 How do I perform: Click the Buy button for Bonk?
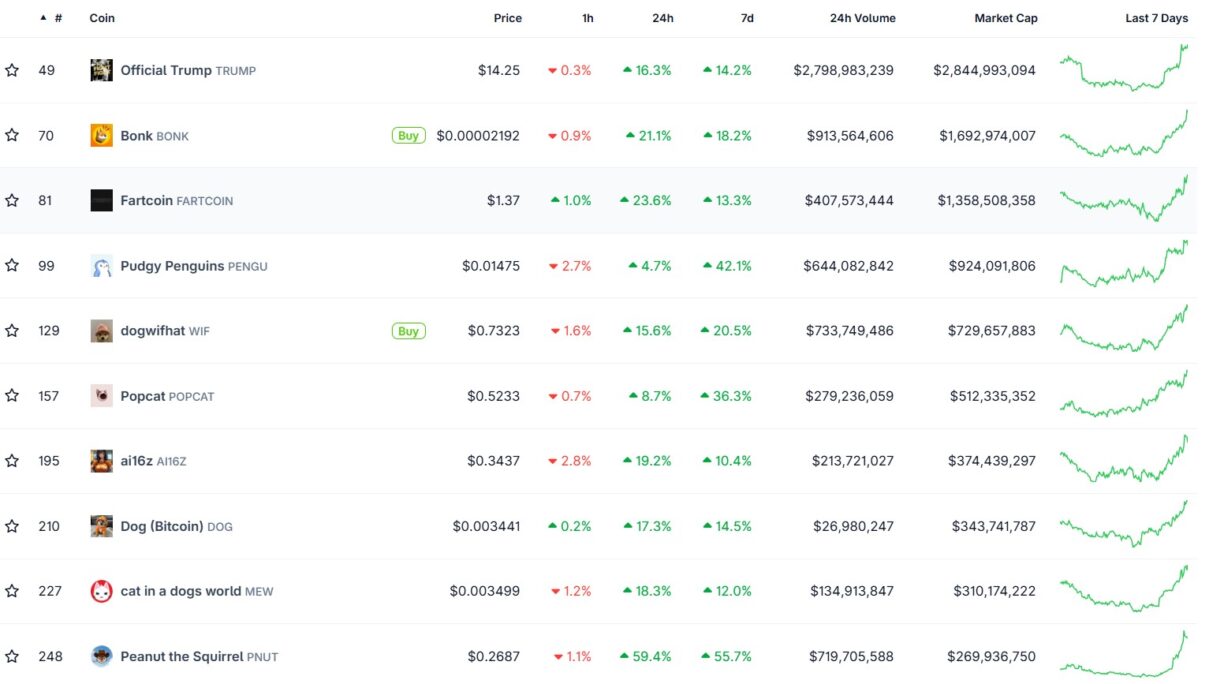tap(408, 135)
